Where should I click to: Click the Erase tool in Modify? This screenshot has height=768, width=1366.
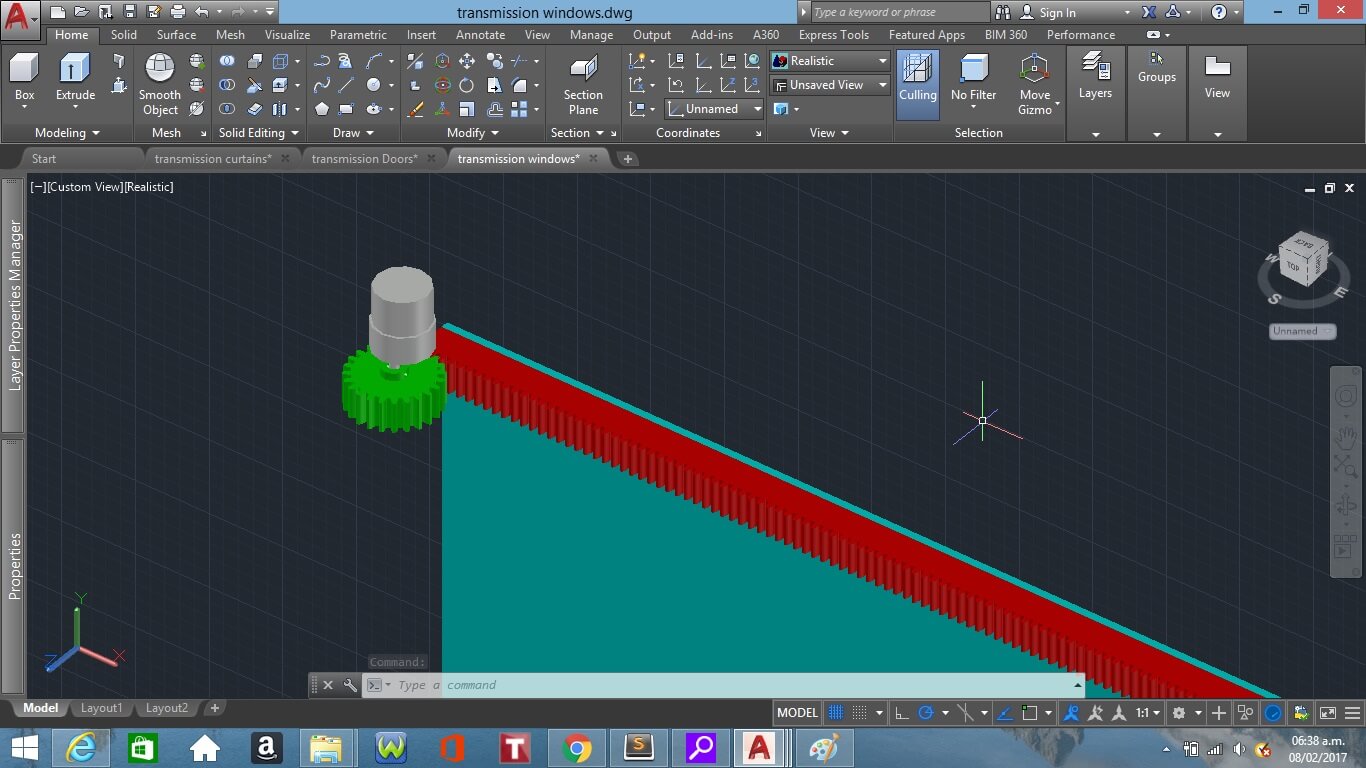[x=416, y=109]
